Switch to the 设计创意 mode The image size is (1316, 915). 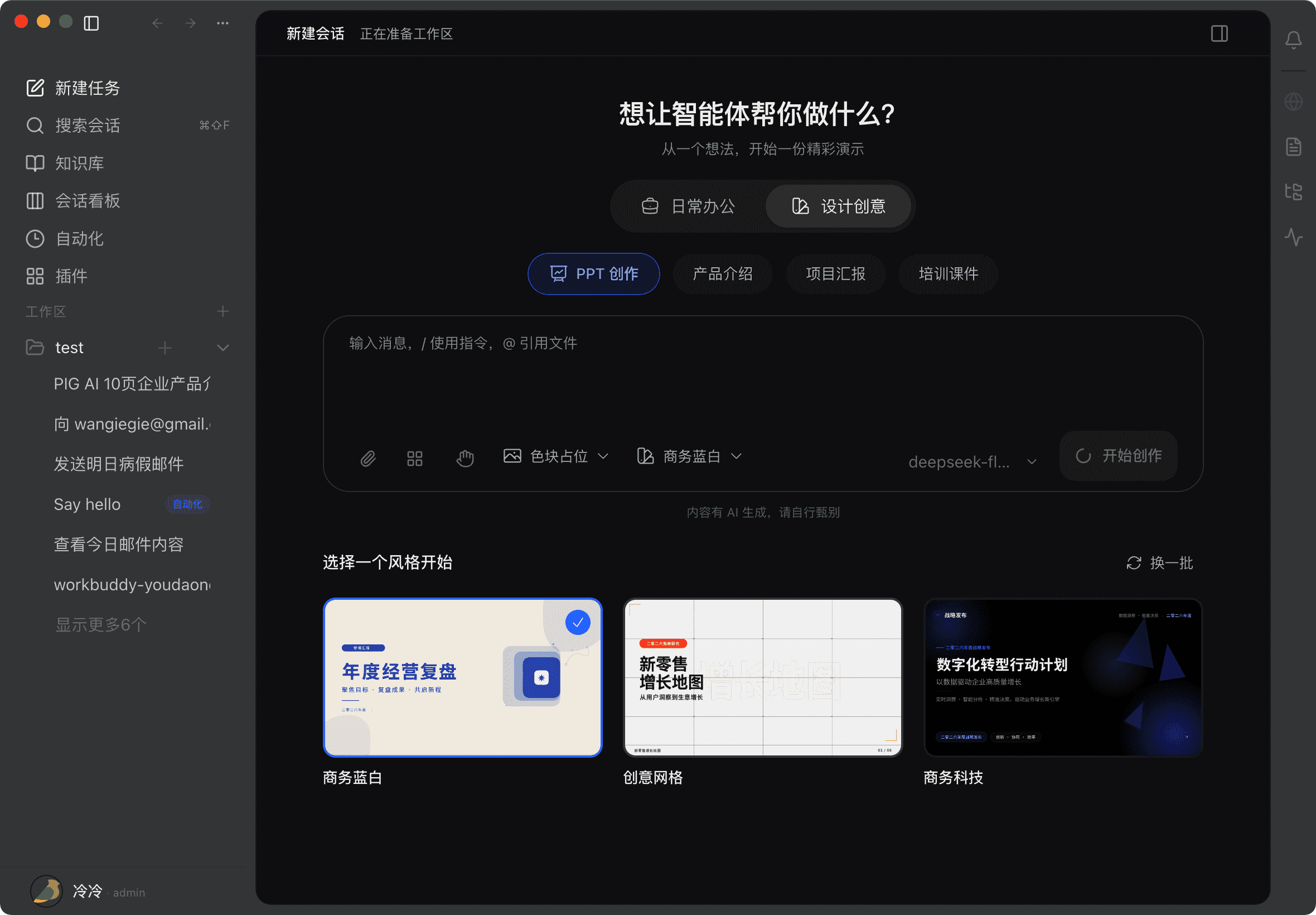click(838, 206)
